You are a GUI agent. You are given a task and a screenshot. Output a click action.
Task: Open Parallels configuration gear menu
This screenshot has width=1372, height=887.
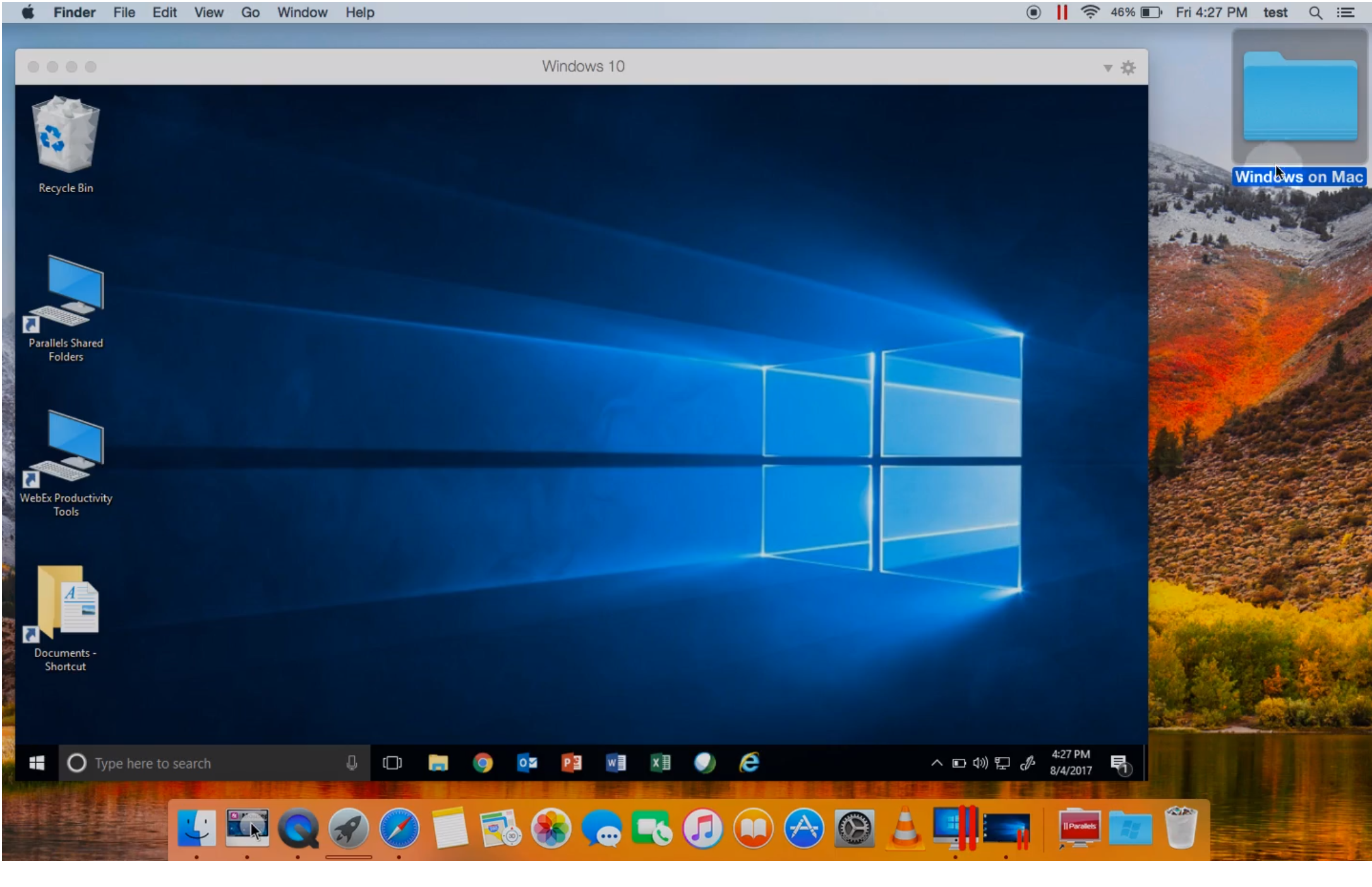(1128, 68)
